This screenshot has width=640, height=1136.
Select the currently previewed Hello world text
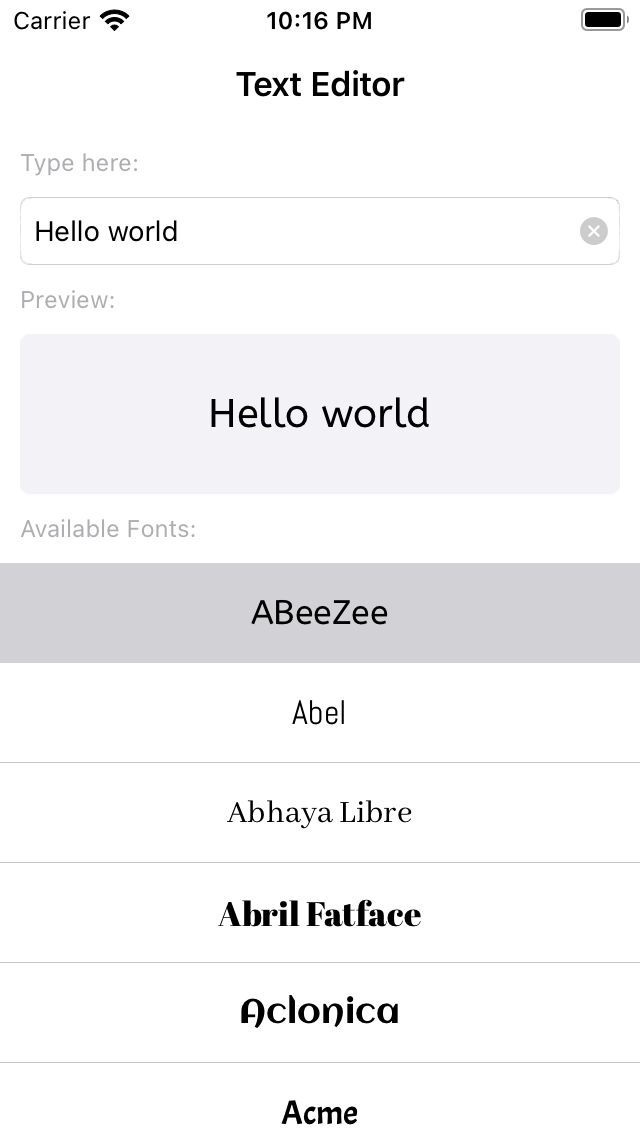click(x=320, y=413)
